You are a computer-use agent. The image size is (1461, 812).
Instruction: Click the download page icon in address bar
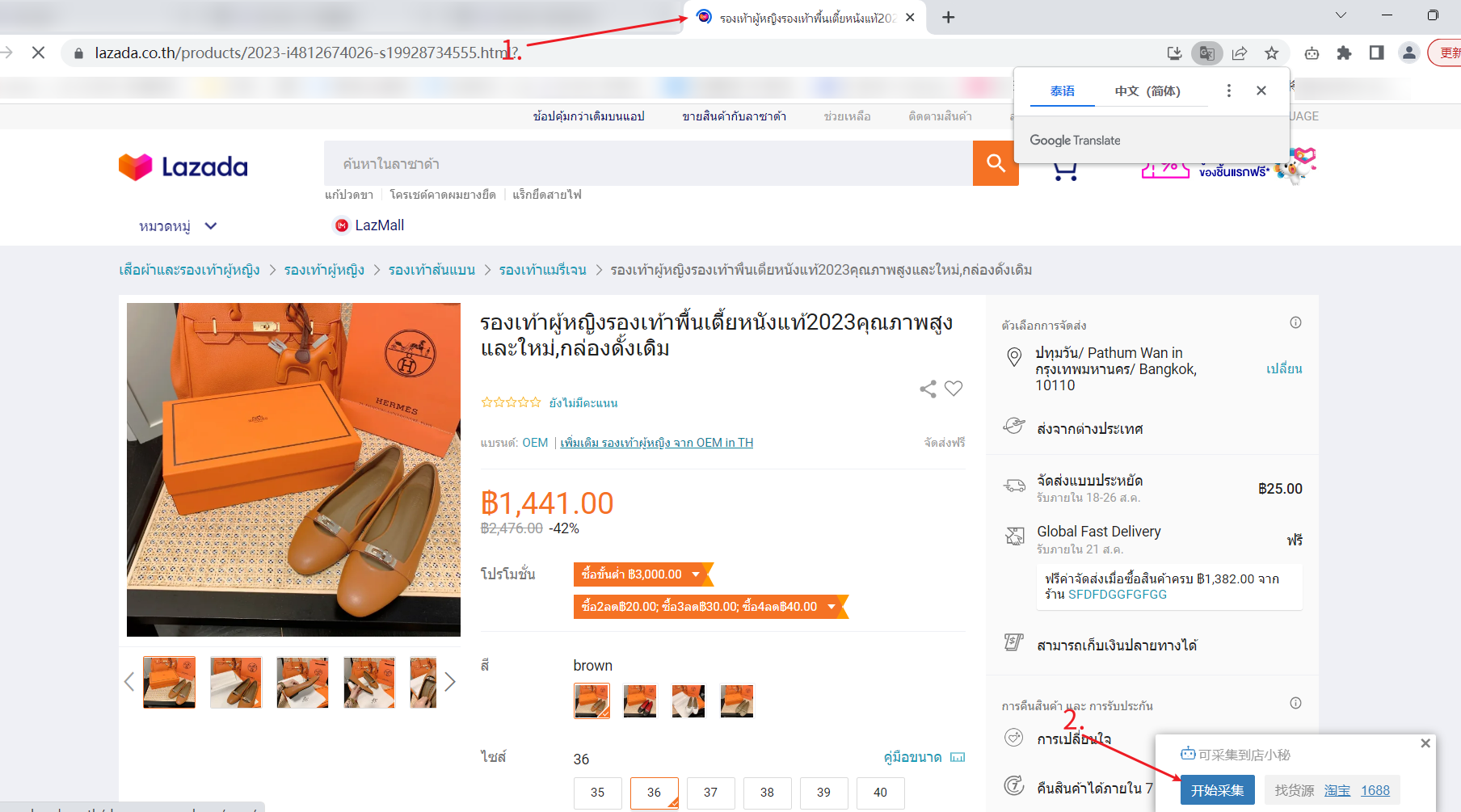[x=1174, y=53]
